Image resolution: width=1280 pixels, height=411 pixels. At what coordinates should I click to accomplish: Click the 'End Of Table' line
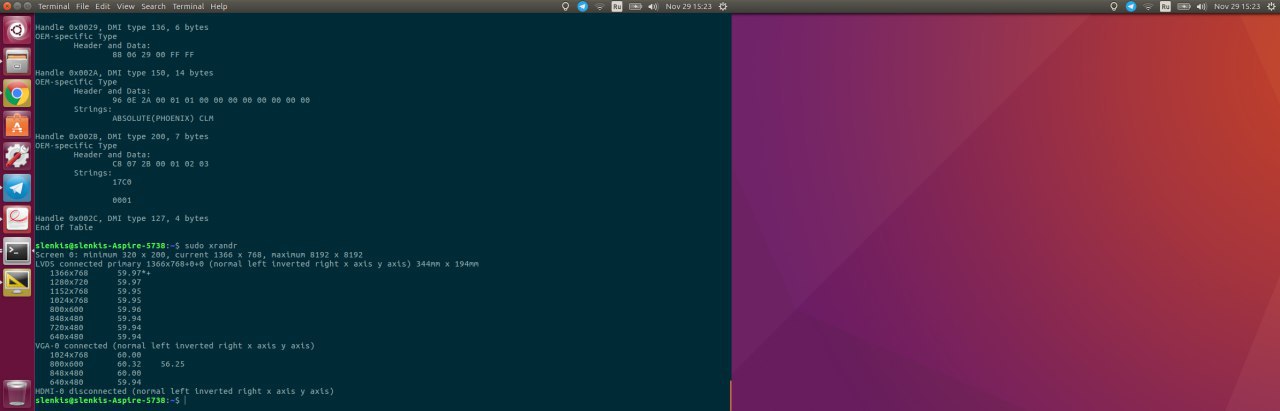[64, 227]
